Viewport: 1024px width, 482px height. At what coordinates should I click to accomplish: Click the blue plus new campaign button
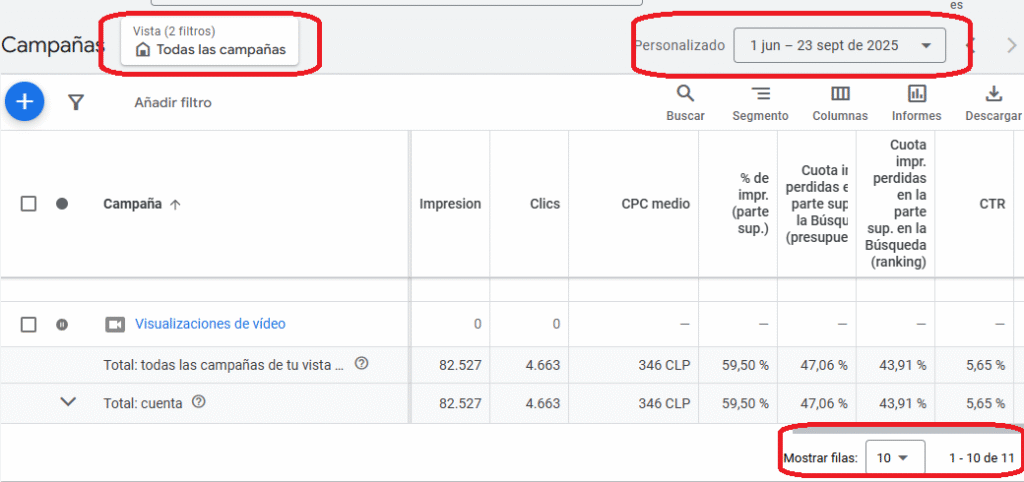click(25, 102)
